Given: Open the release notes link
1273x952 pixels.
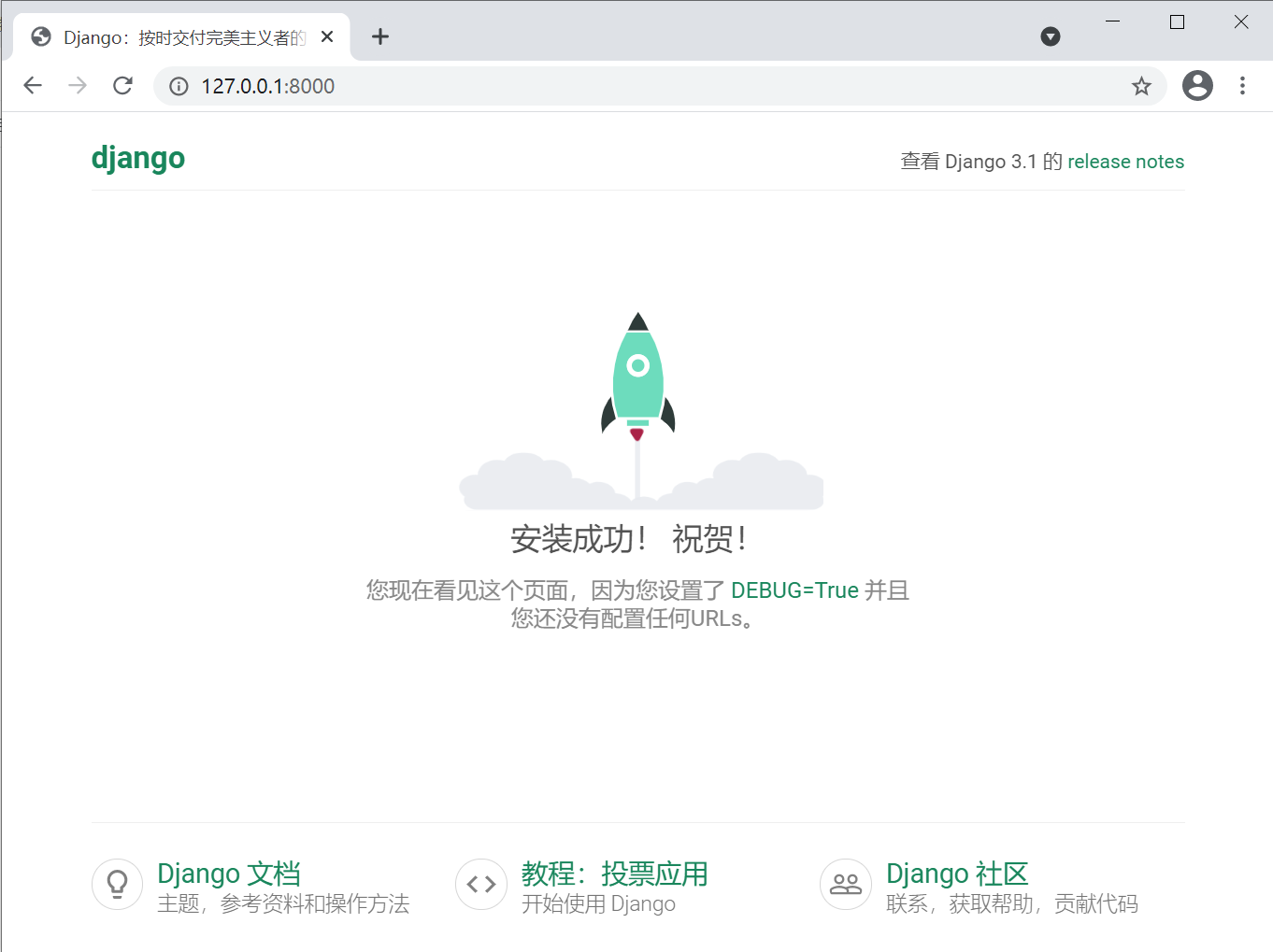Looking at the screenshot, I should [x=1125, y=162].
